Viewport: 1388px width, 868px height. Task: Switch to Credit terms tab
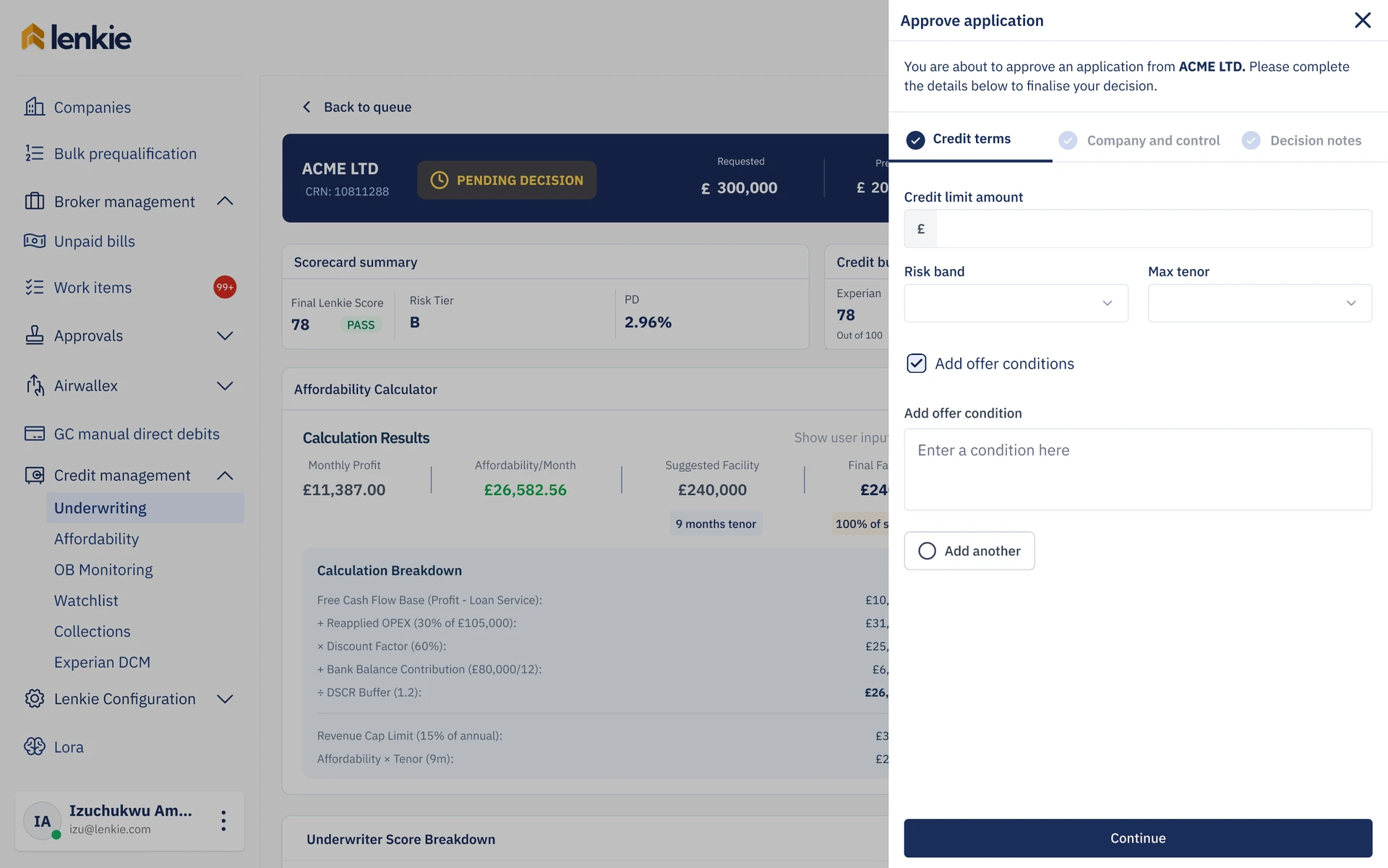971,139
